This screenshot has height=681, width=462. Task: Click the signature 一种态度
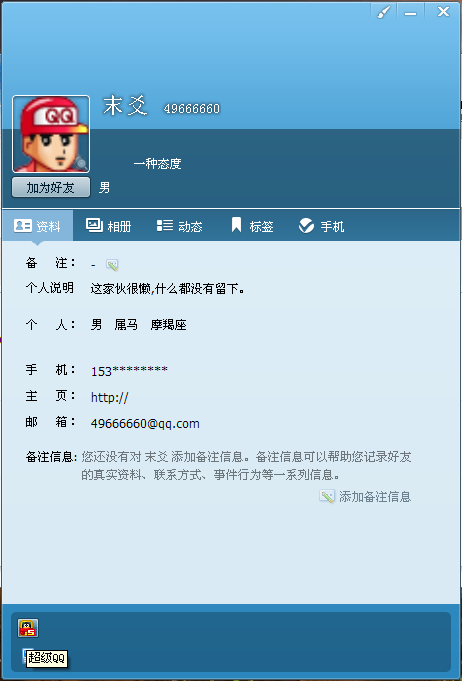[x=157, y=164]
